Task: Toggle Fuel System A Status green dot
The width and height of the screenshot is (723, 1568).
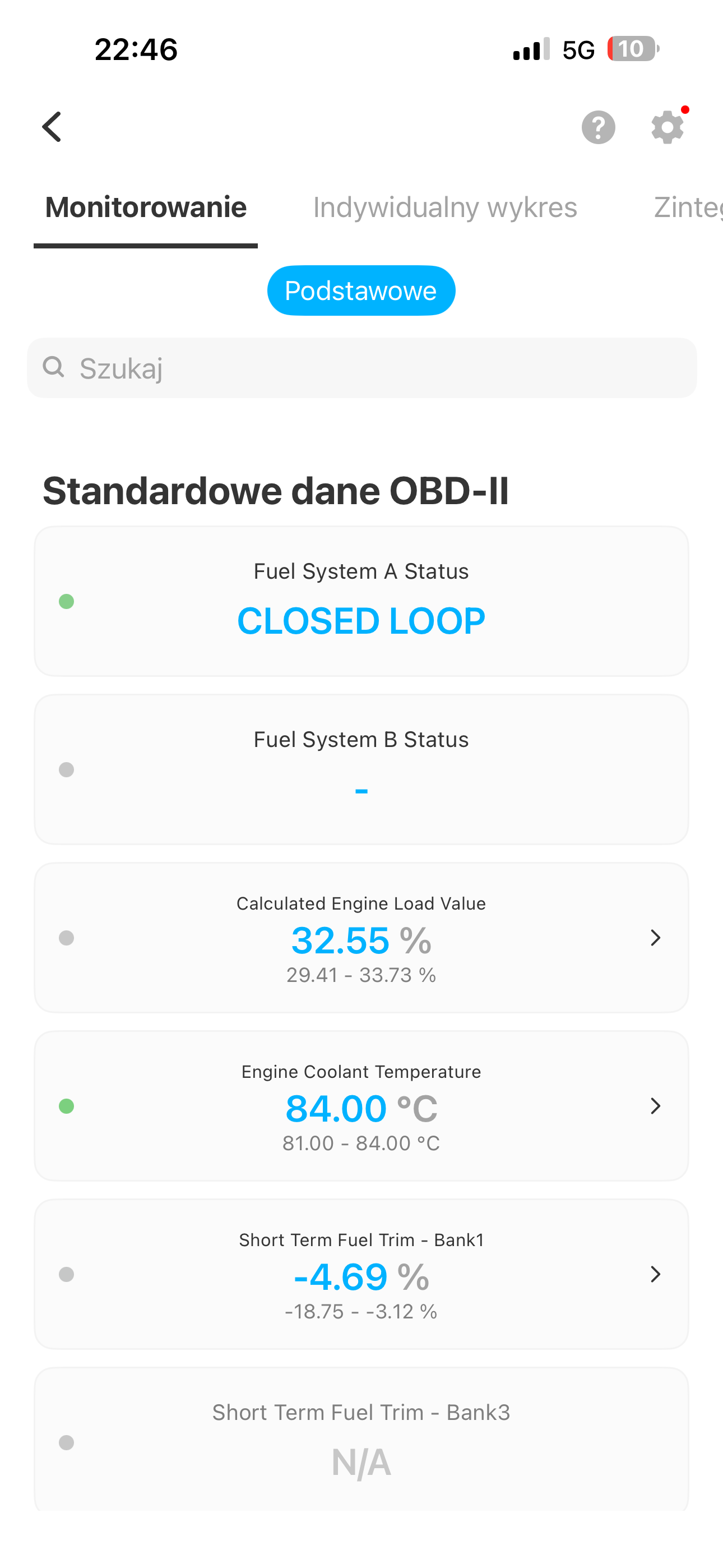Action: coord(66,601)
